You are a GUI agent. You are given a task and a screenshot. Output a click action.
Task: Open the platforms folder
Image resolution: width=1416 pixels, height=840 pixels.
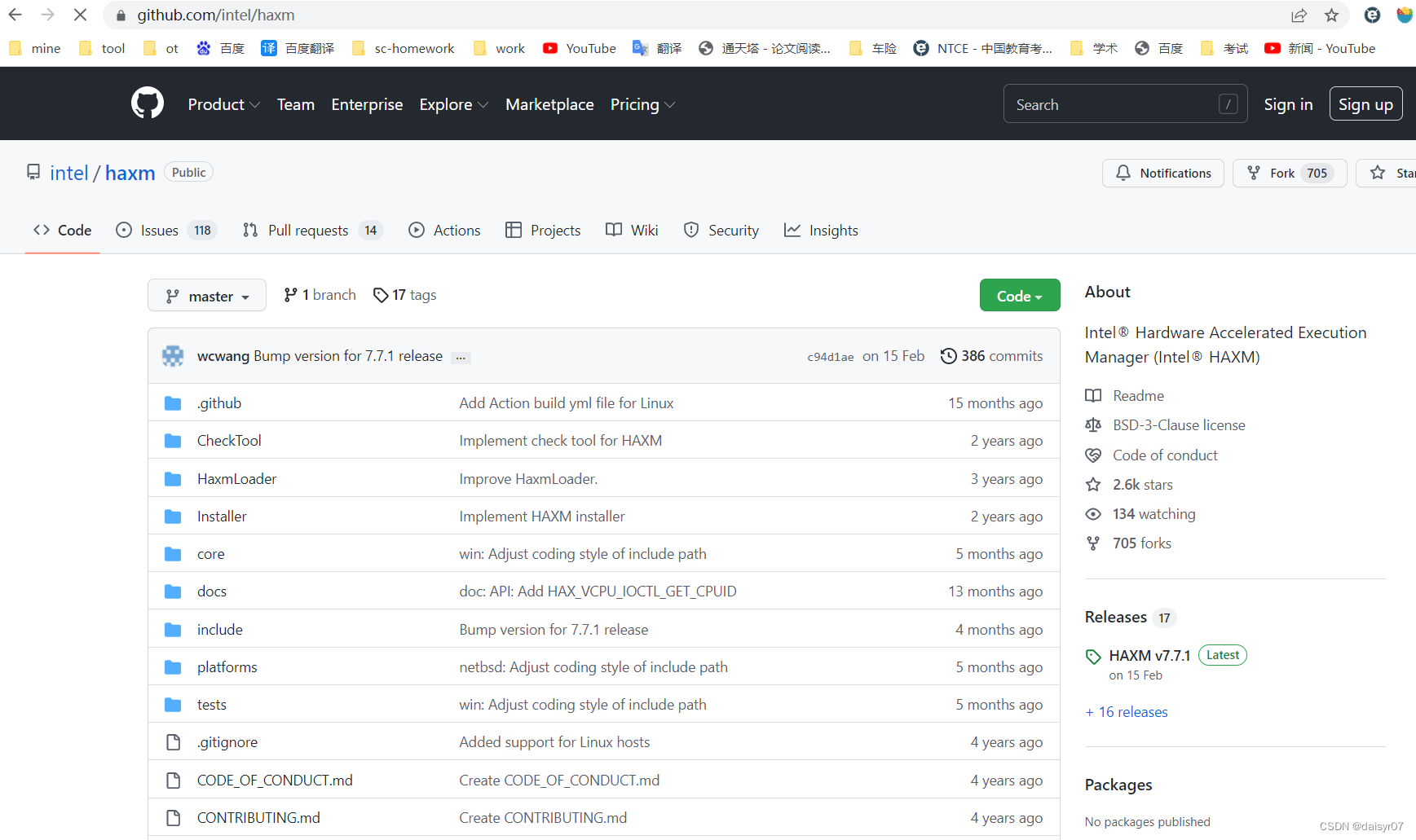tap(227, 666)
